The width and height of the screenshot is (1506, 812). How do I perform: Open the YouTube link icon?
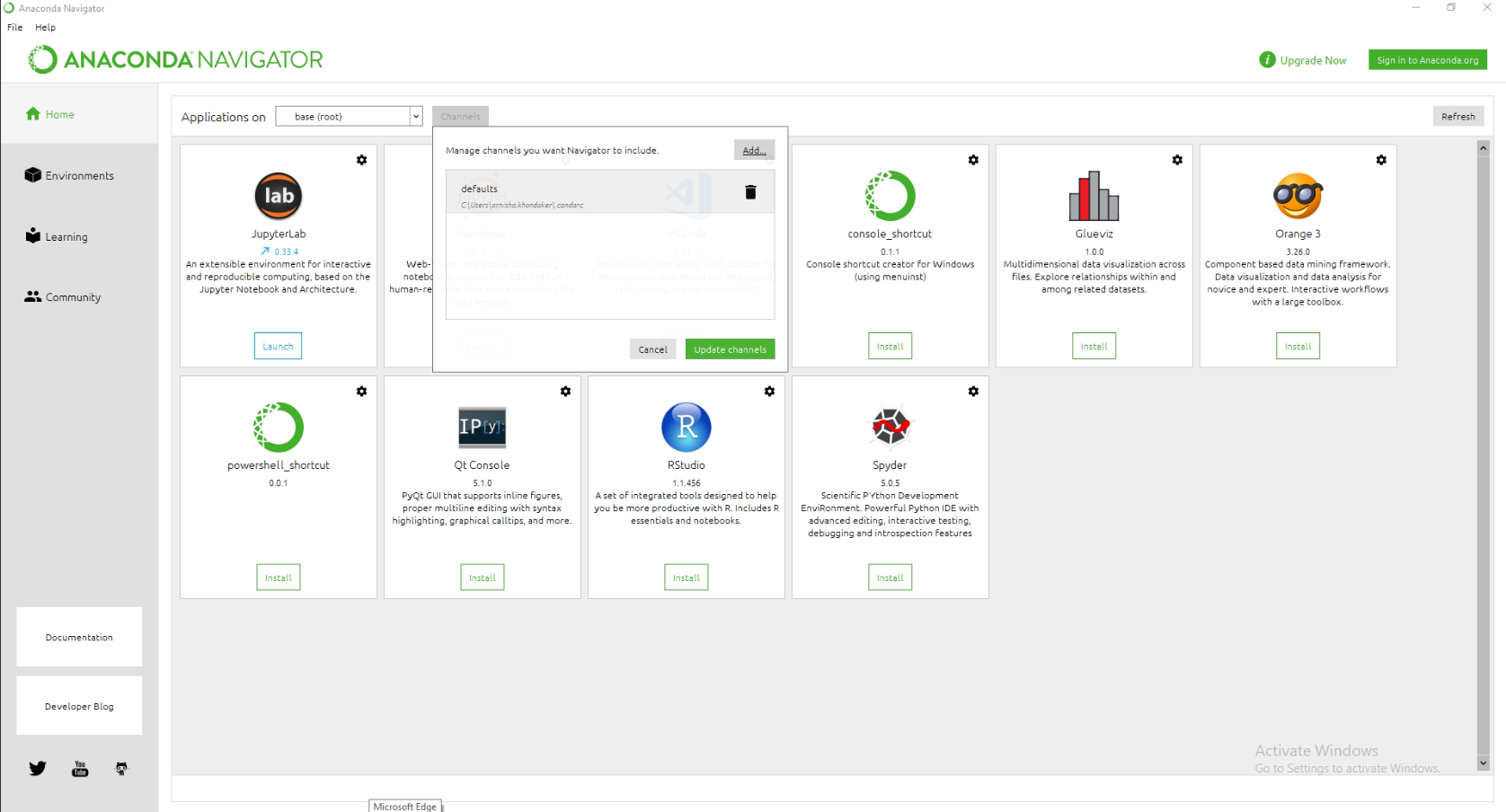coord(80,769)
